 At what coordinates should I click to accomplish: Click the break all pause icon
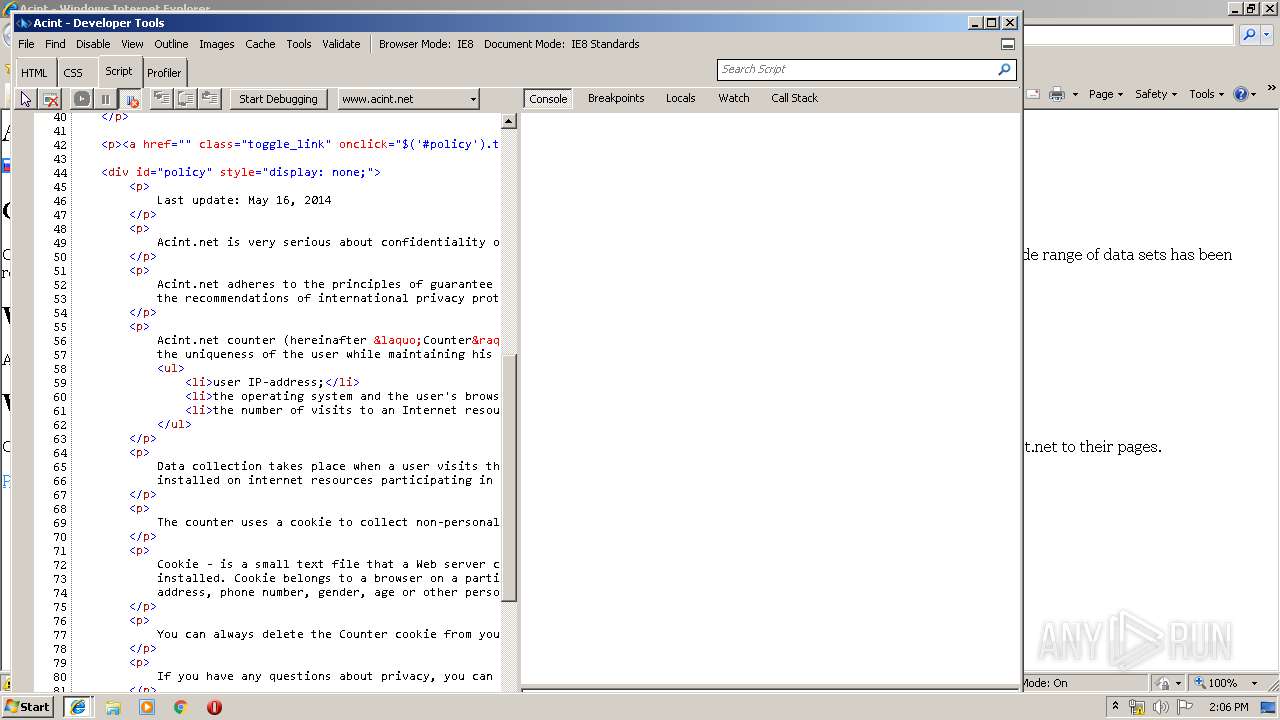(105, 99)
